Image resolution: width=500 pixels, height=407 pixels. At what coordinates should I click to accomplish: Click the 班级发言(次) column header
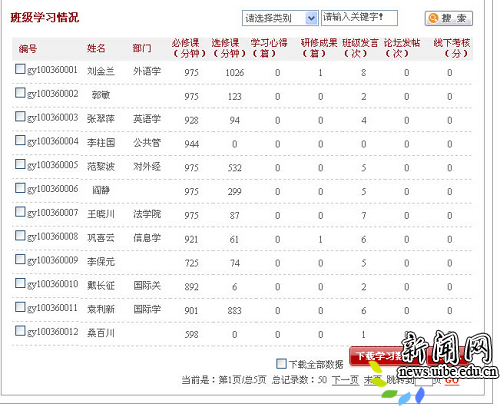pyautogui.click(x=360, y=48)
